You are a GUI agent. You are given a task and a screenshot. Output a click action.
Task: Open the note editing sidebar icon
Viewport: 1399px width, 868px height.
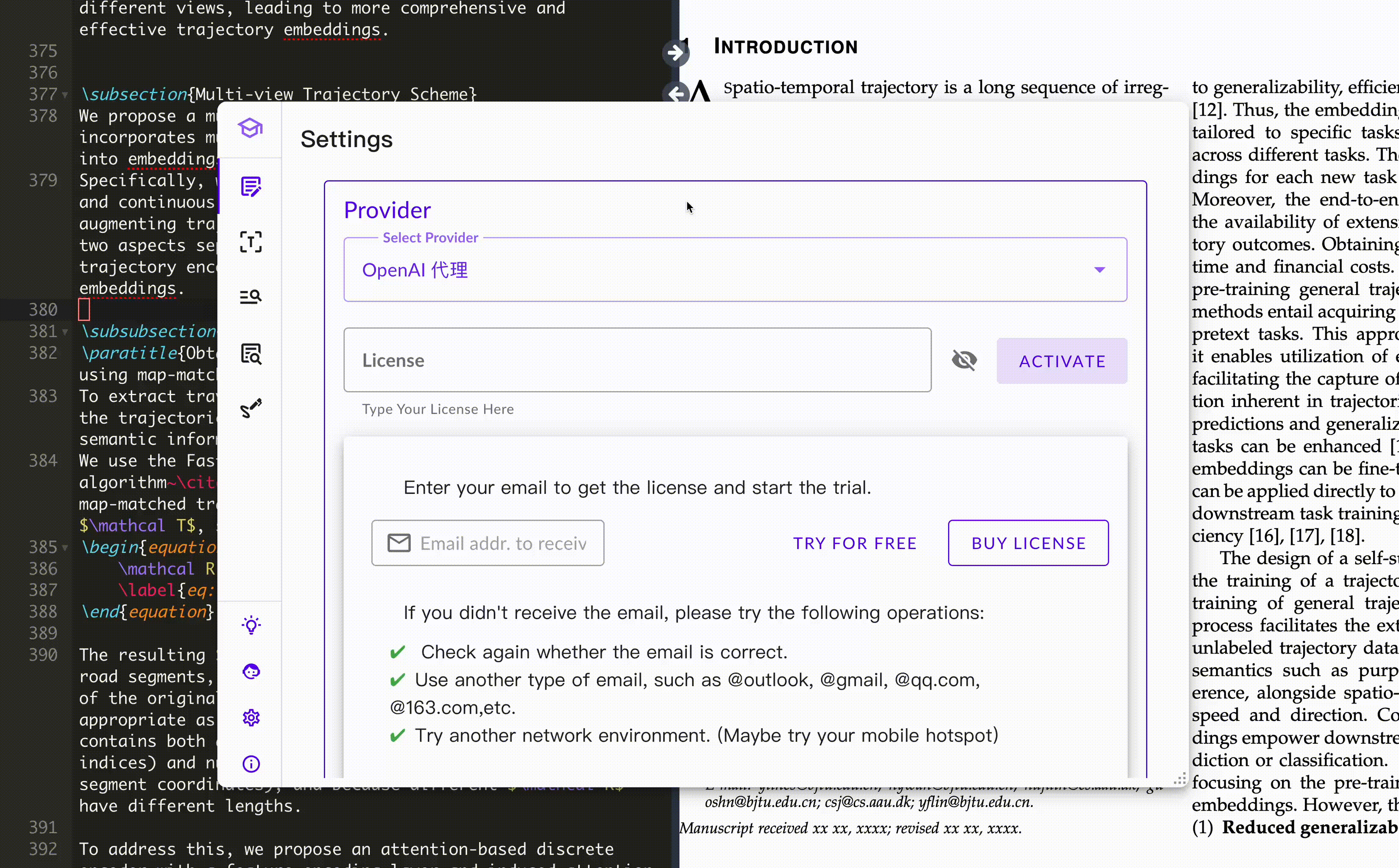point(251,186)
